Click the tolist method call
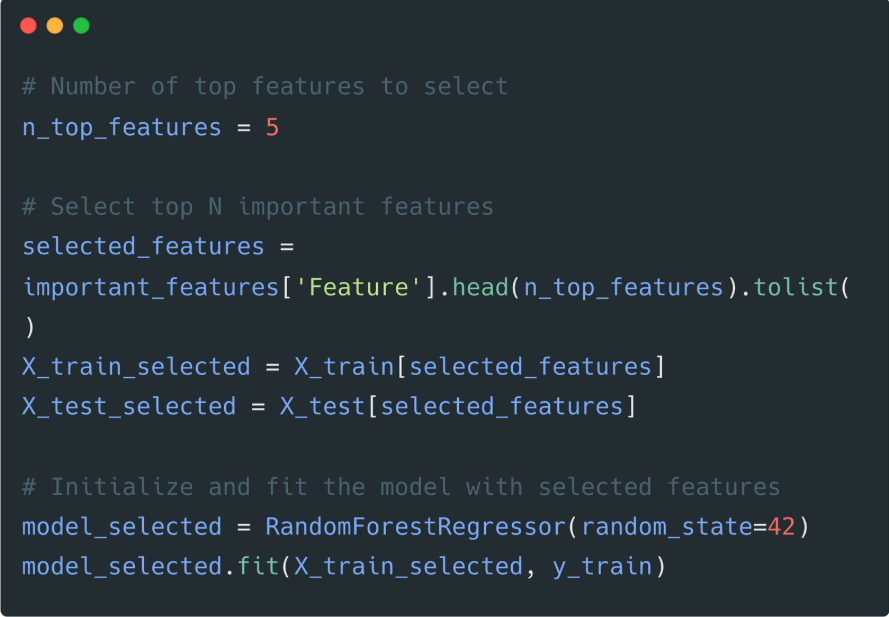Viewport: 889px width, 617px height. (x=795, y=287)
